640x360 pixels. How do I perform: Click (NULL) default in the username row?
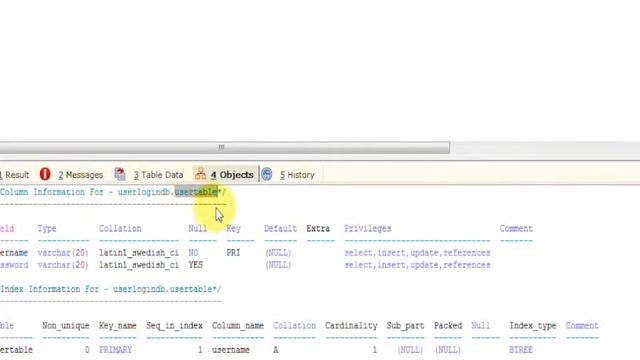[278, 253]
